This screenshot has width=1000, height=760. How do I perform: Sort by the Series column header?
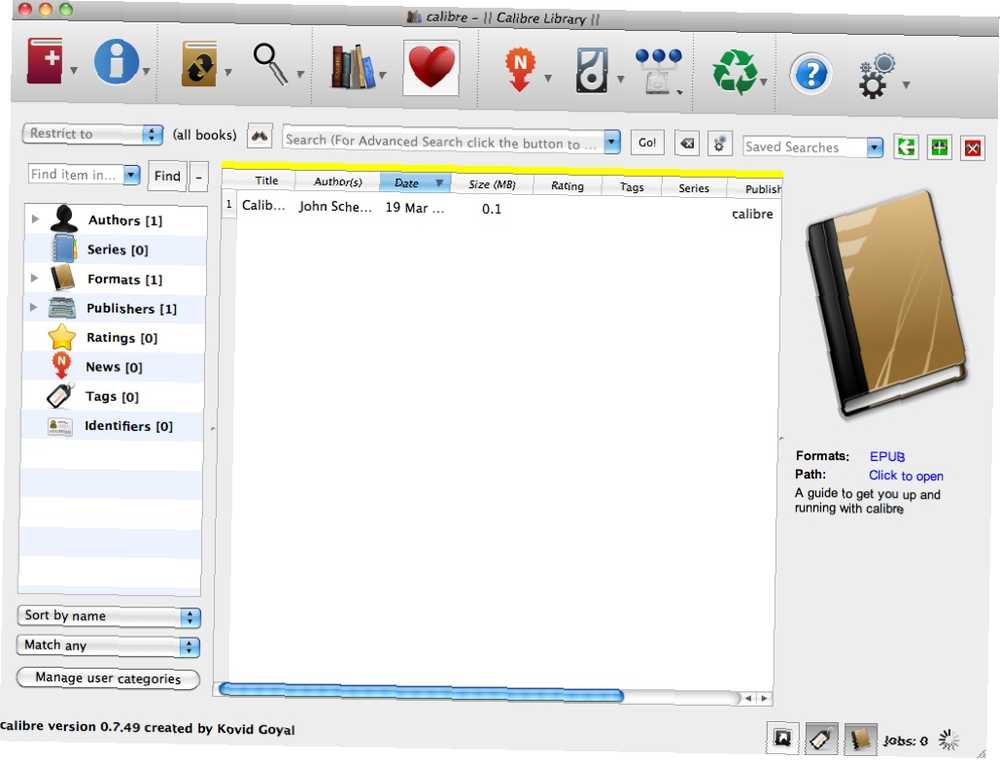click(x=694, y=188)
